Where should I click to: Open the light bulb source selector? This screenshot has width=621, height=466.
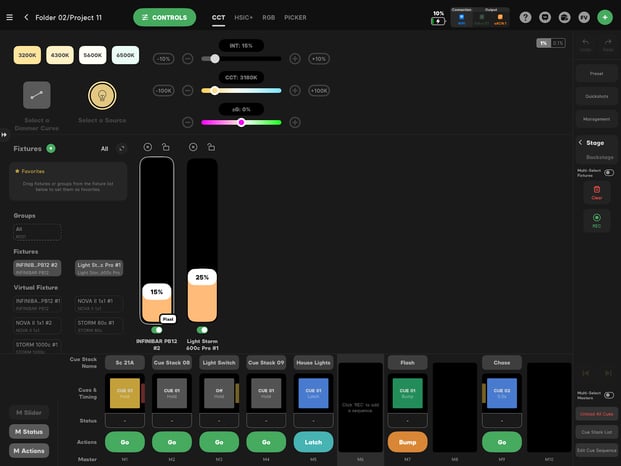coord(102,95)
